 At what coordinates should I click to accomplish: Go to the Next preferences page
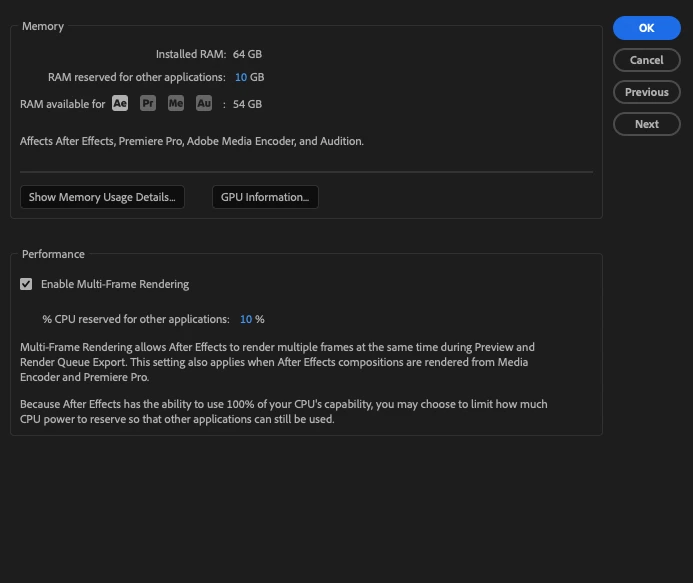(647, 124)
